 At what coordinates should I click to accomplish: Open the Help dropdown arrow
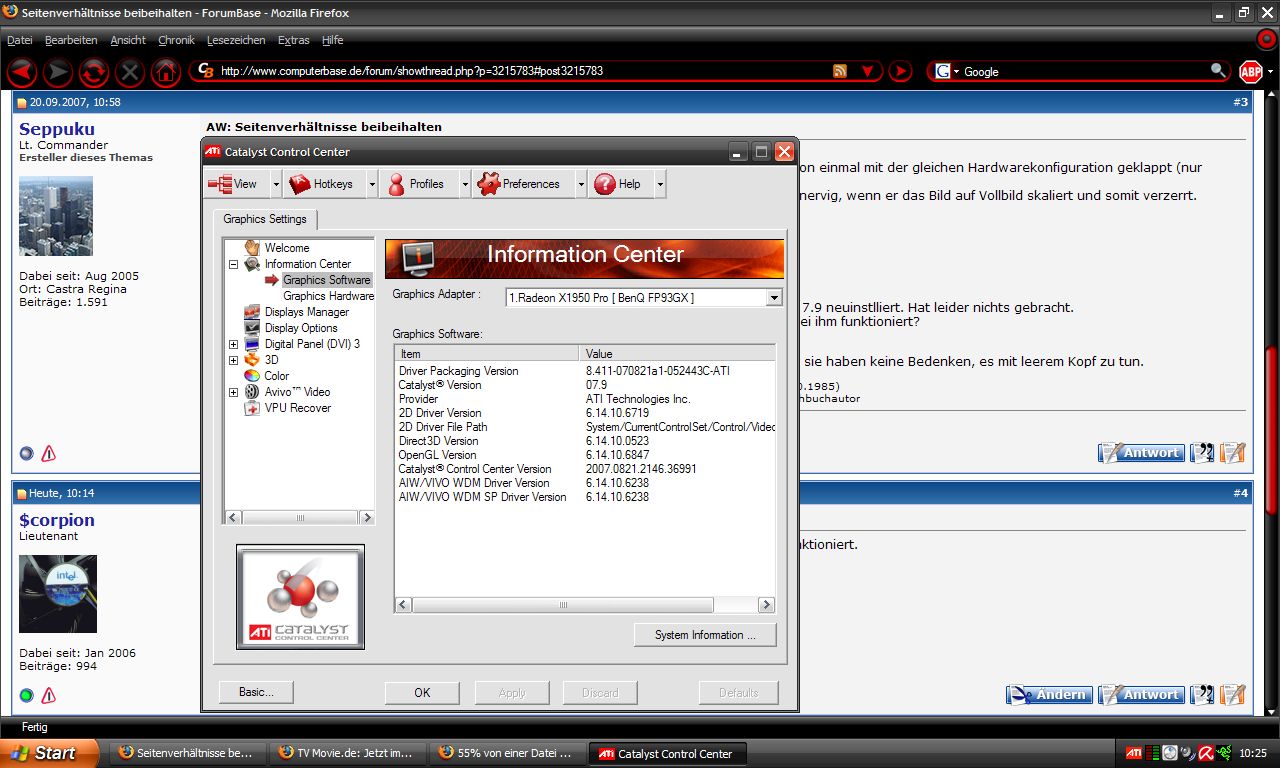point(659,184)
